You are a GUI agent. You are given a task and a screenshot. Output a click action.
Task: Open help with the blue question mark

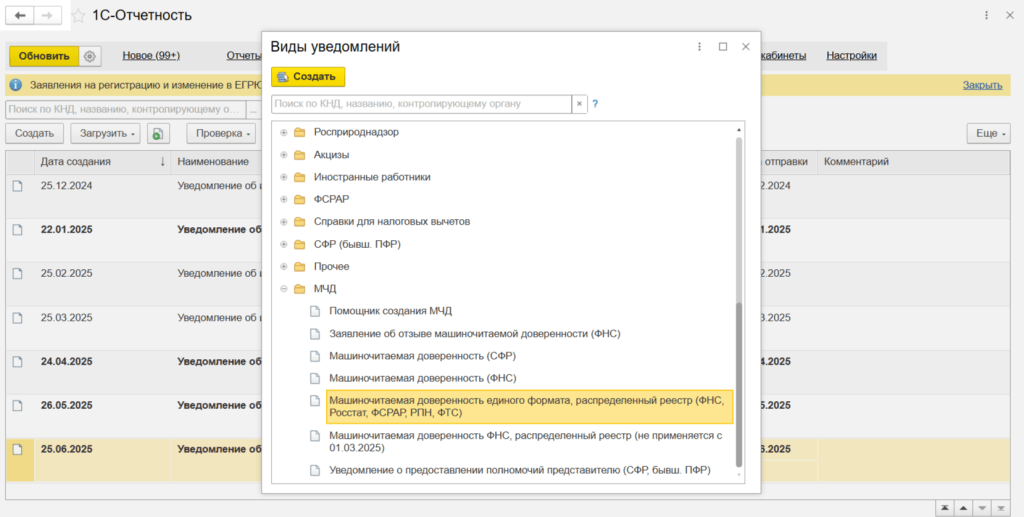tap(595, 104)
